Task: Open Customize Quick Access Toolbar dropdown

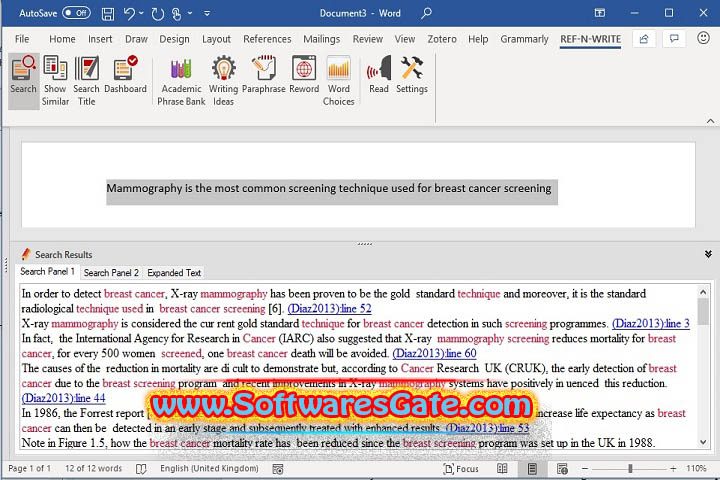Action: pyautogui.click(x=207, y=13)
